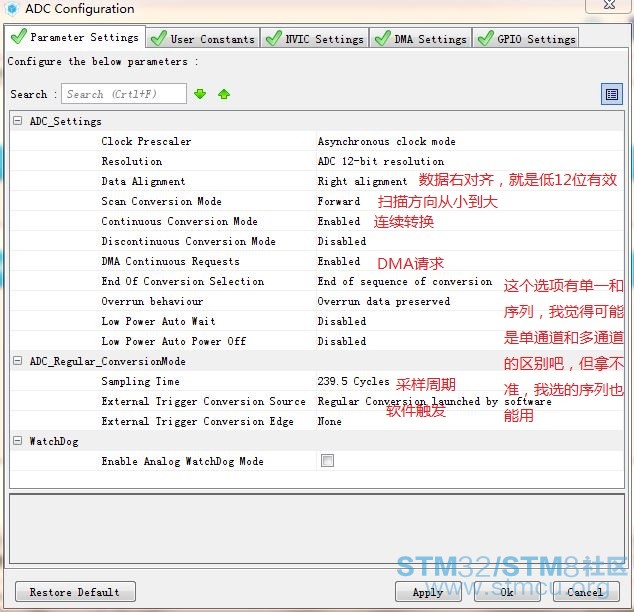The width and height of the screenshot is (634, 612).
Task: Select External Trigger Conversion Source label
Action: [x=203, y=401]
